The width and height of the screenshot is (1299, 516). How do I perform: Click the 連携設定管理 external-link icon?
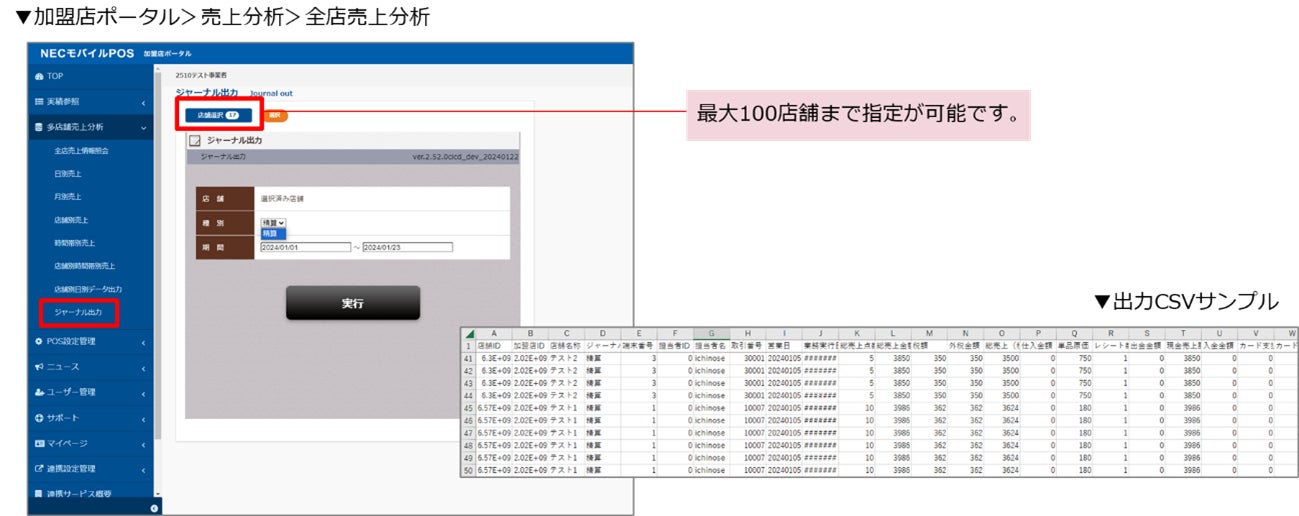[39, 468]
